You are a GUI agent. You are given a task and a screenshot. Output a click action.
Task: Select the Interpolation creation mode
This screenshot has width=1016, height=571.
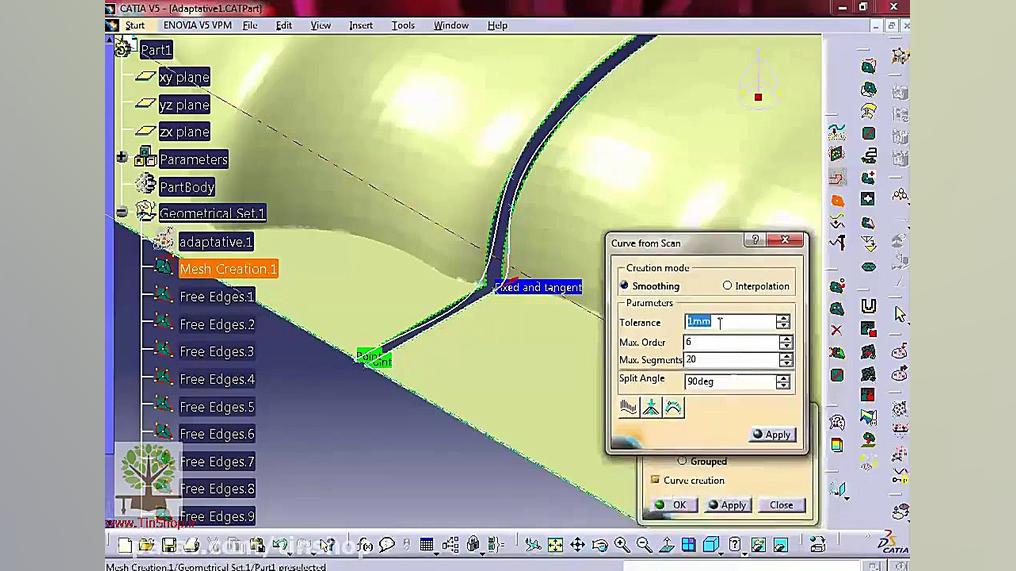click(x=756, y=286)
